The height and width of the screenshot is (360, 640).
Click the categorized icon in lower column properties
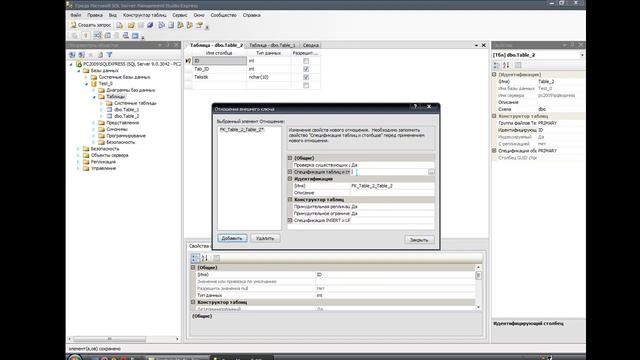point(195,258)
